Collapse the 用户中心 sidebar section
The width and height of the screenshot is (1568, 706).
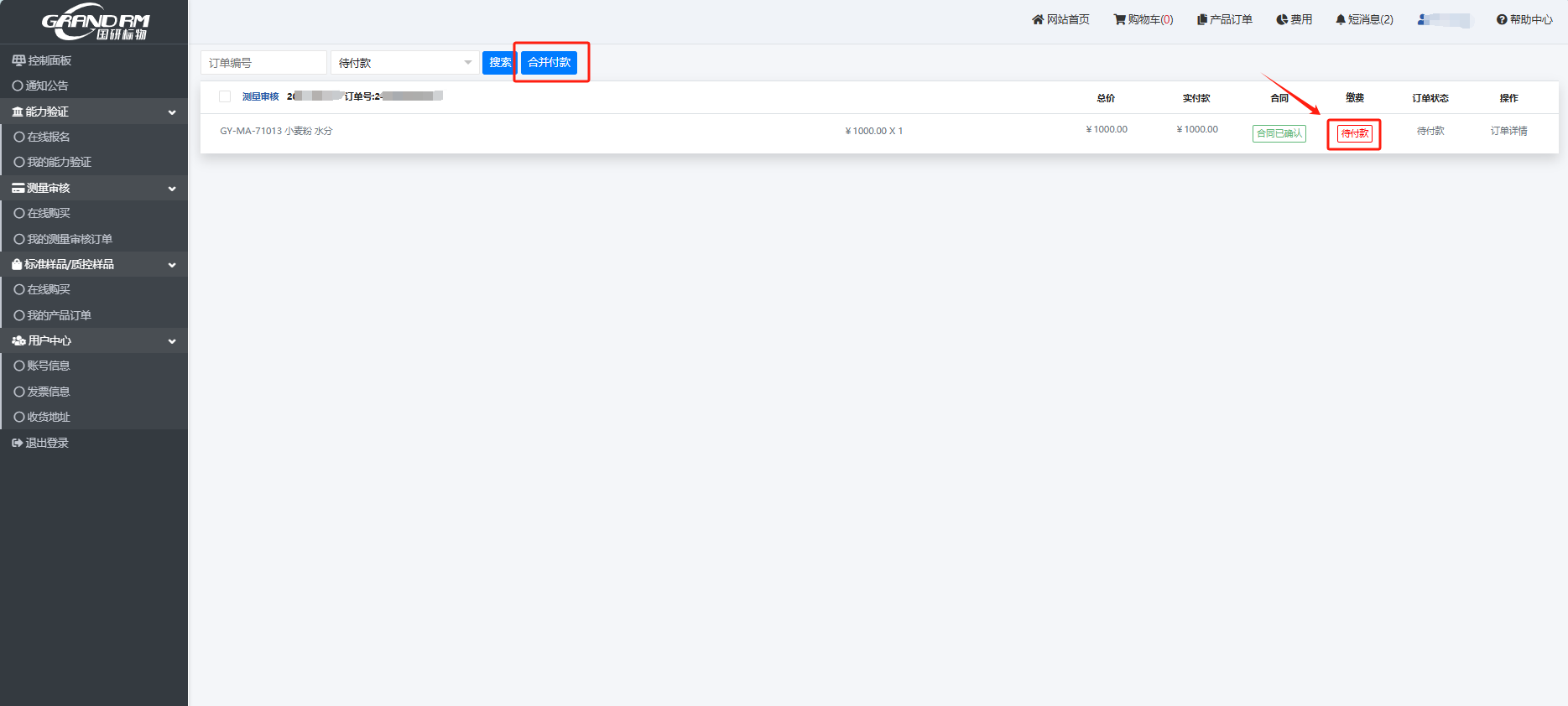(172, 341)
